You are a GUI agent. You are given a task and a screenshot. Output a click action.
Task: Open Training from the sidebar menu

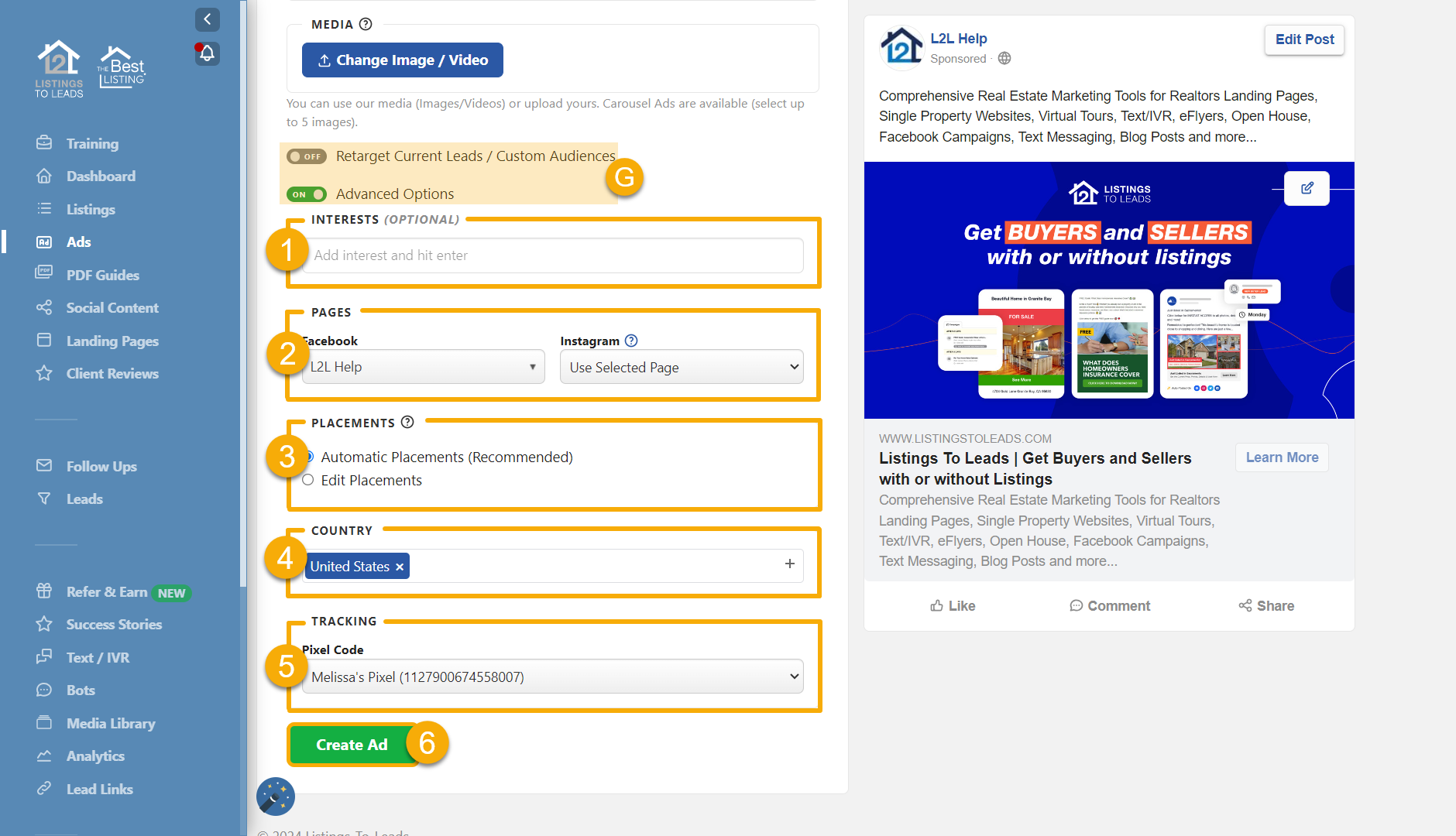[93, 142]
